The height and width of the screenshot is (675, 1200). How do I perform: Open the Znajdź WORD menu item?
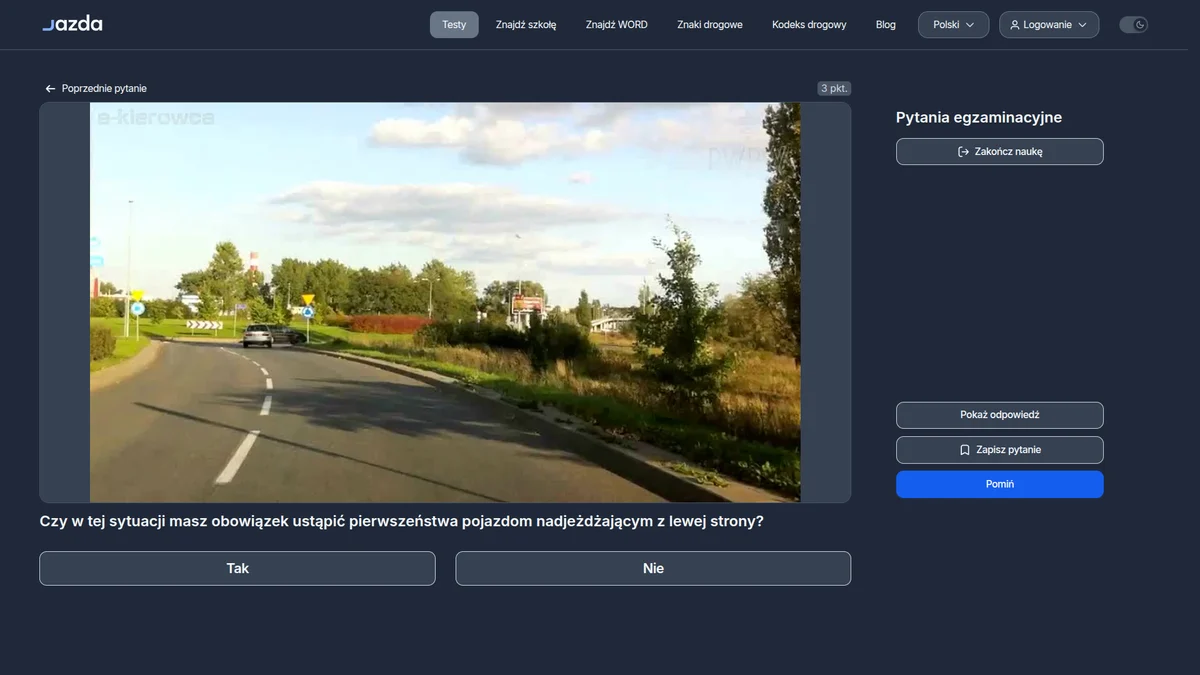[x=617, y=25]
